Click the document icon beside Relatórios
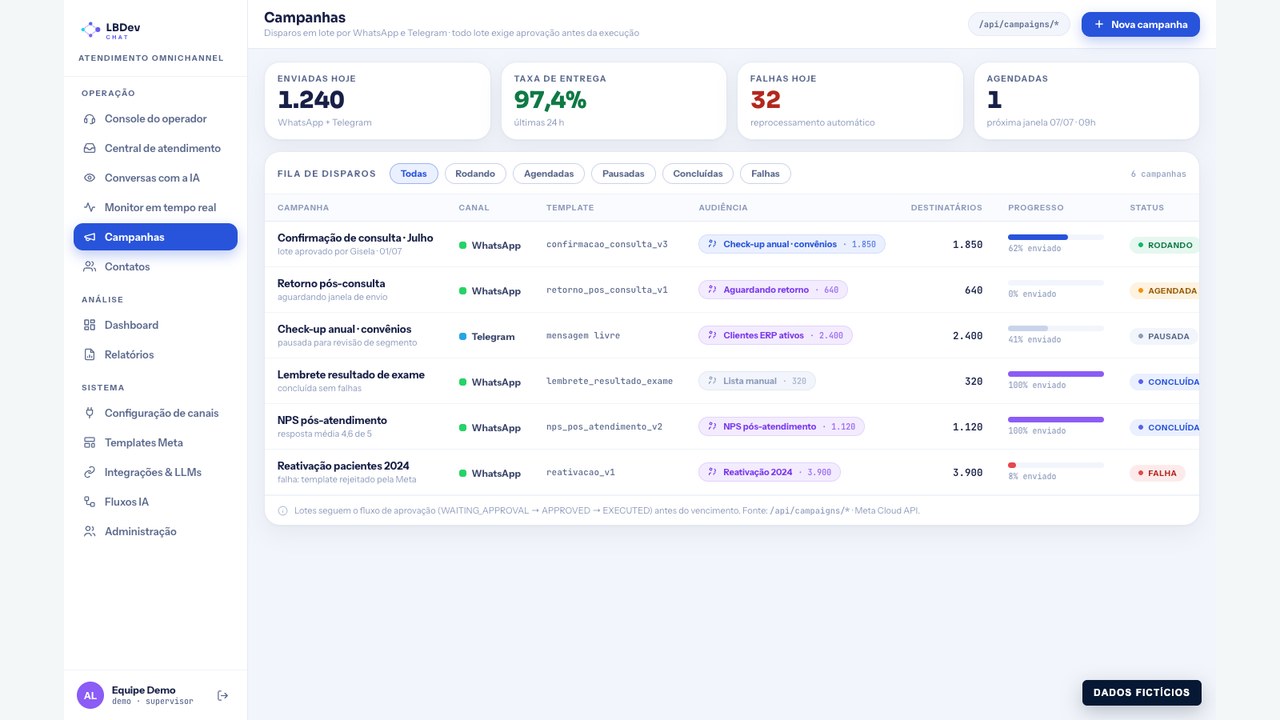Image resolution: width=1280 pixels, height=720 pixels. [90, 354]
